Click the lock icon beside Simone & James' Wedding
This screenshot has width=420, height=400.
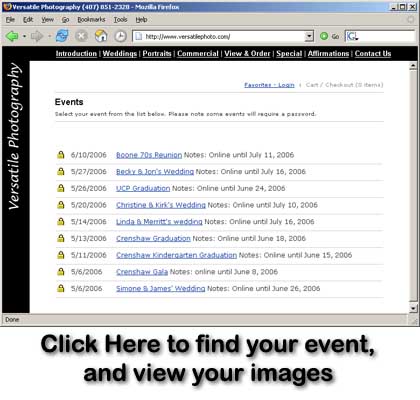60,288
